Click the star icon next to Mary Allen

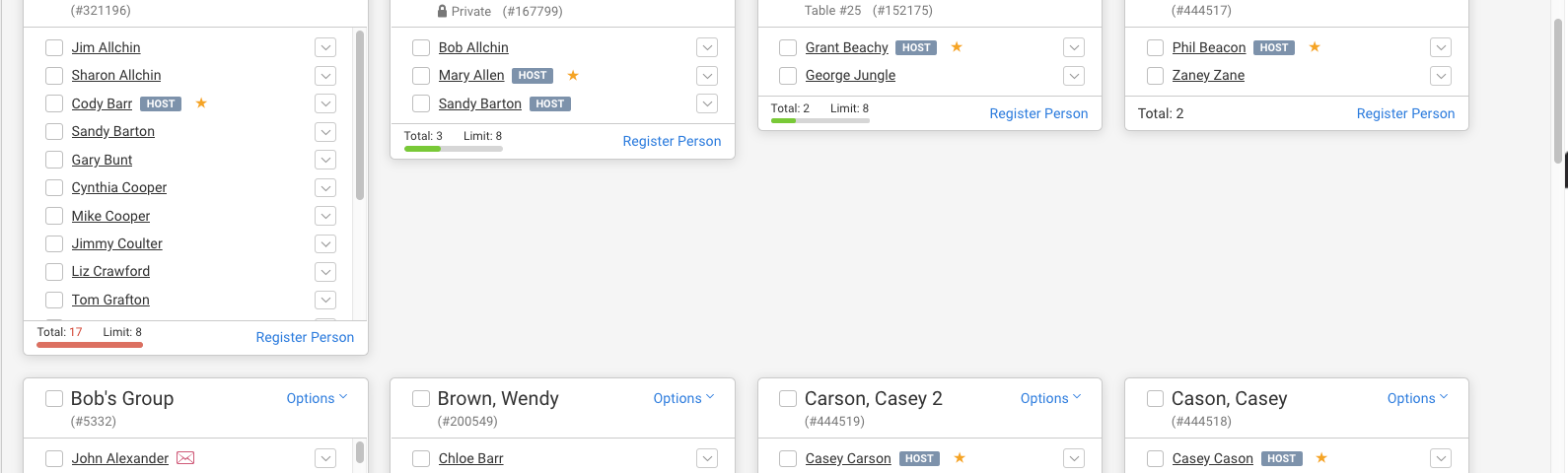tap(573, 75)
